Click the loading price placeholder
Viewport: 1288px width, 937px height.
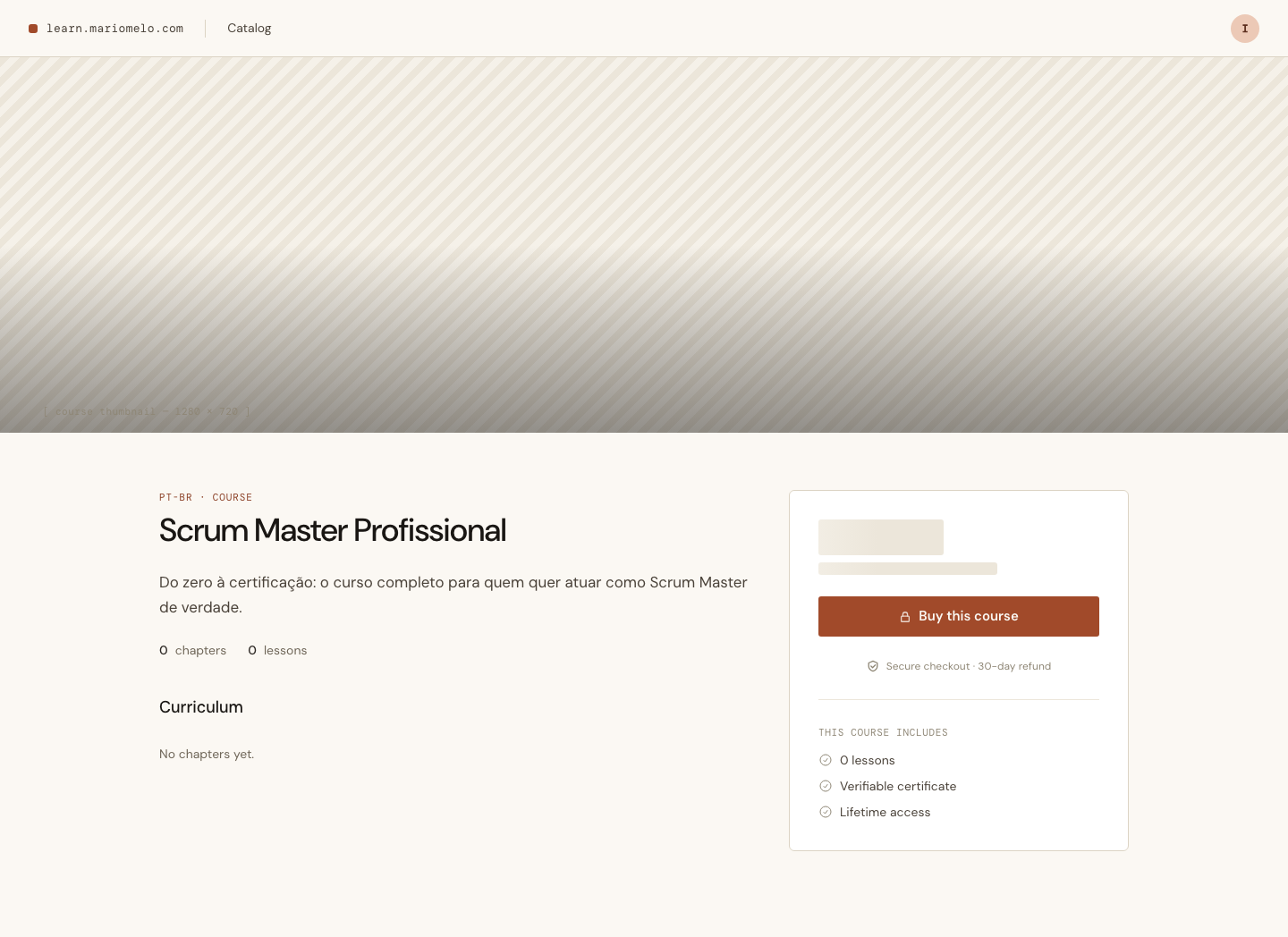tap(881, 537)
